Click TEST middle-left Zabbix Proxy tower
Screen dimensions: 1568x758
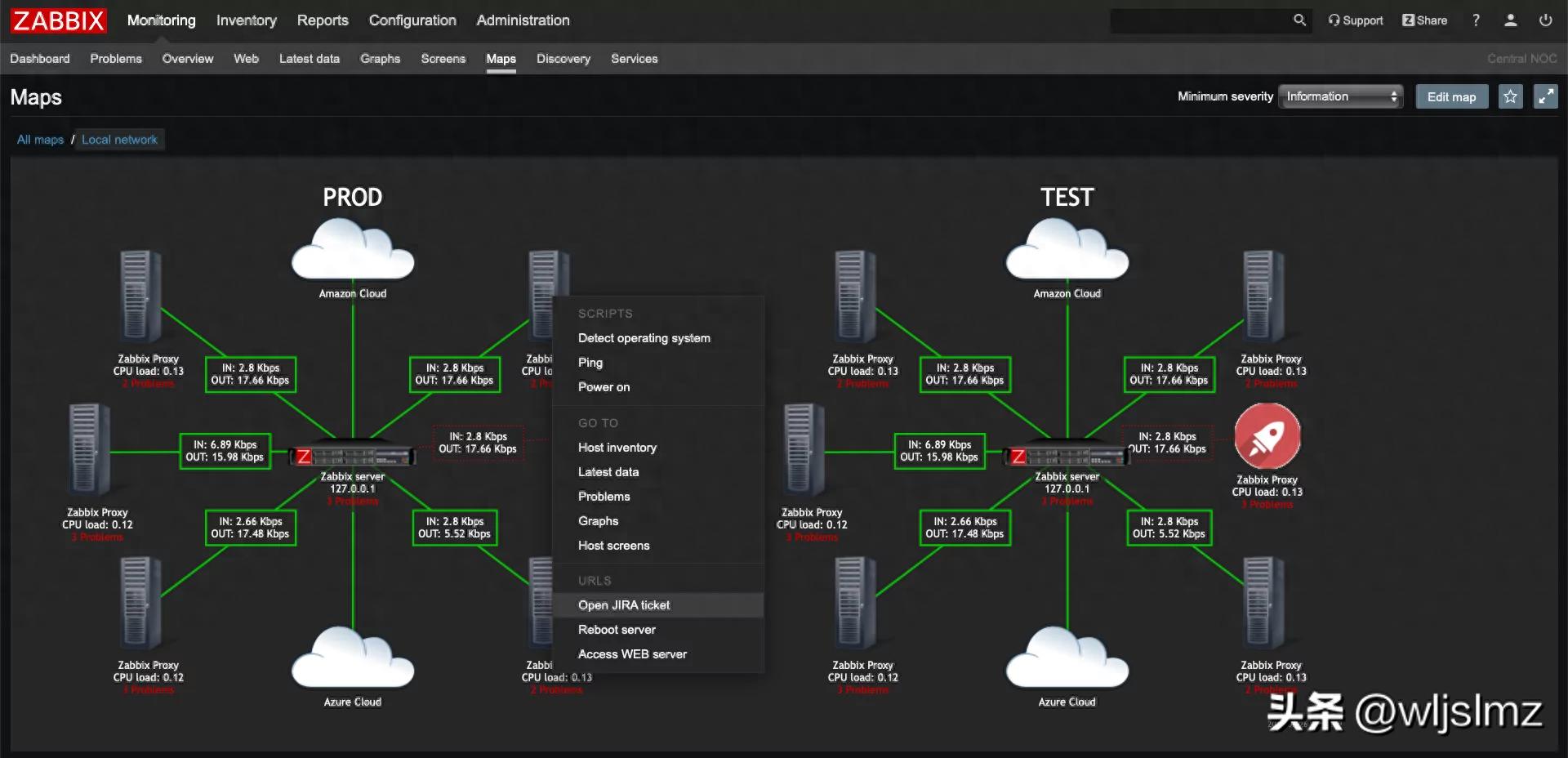(804, 449)
